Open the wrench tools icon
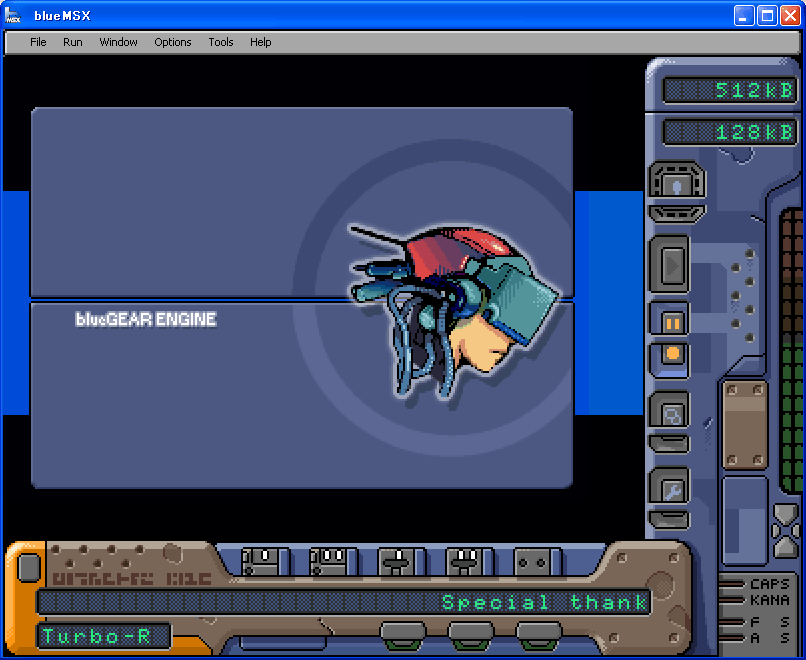The image size is (806, 660). (x=670, y=489)
